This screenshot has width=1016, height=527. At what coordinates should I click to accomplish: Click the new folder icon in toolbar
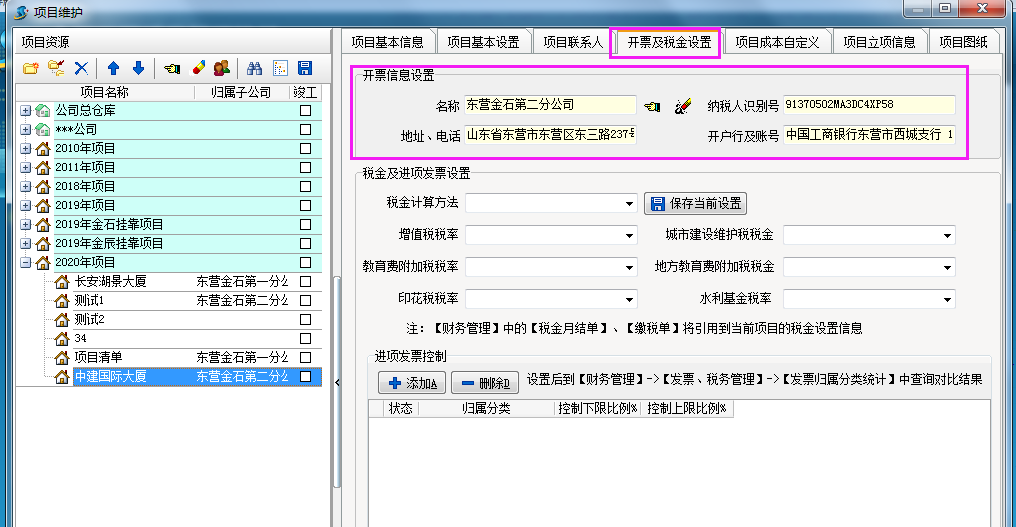[x=30, y=68]
